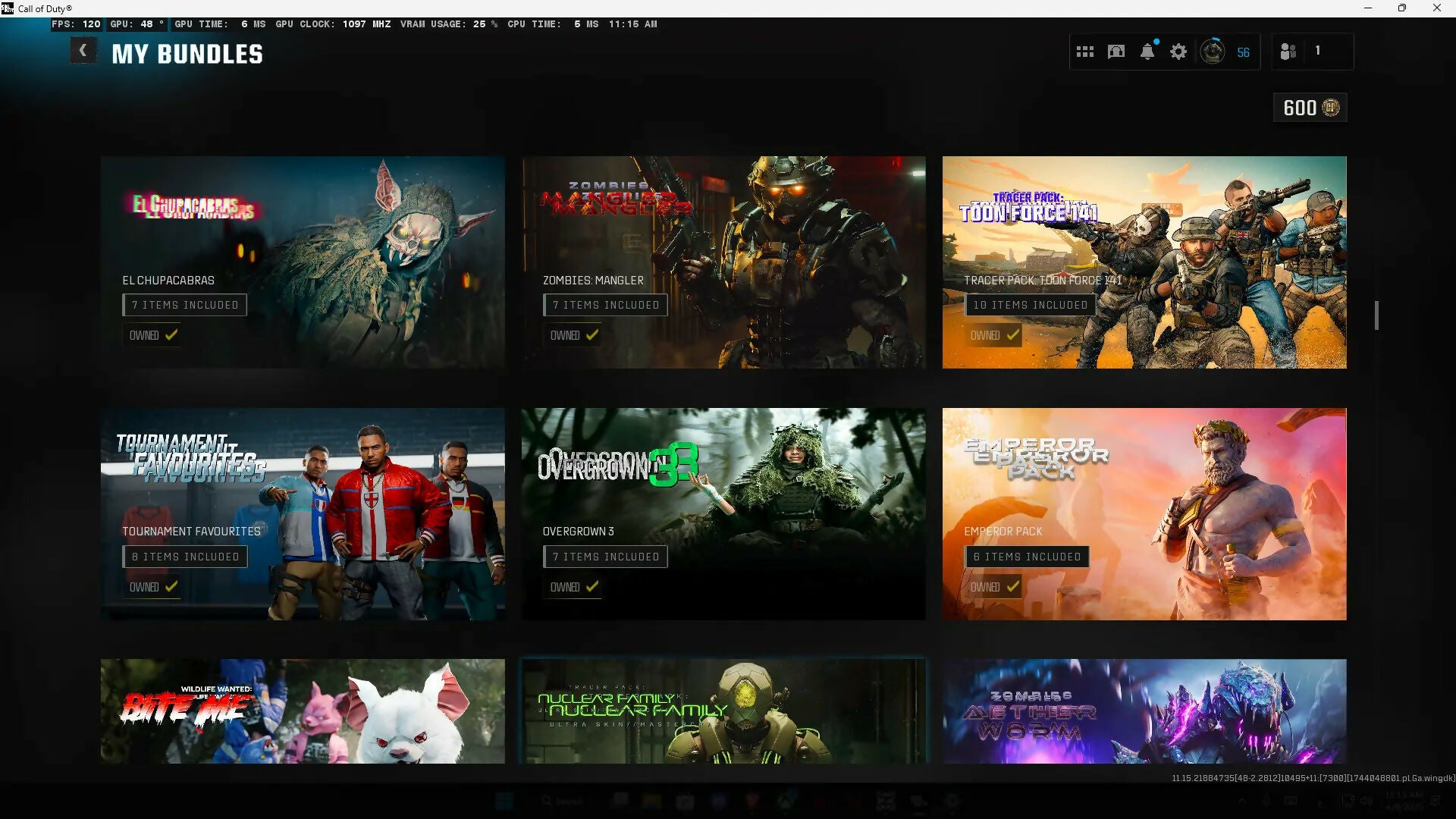1456x819 pixels.
Task: Click the bundles list vertical scrollbar
Action: [x=1376, y=315]
